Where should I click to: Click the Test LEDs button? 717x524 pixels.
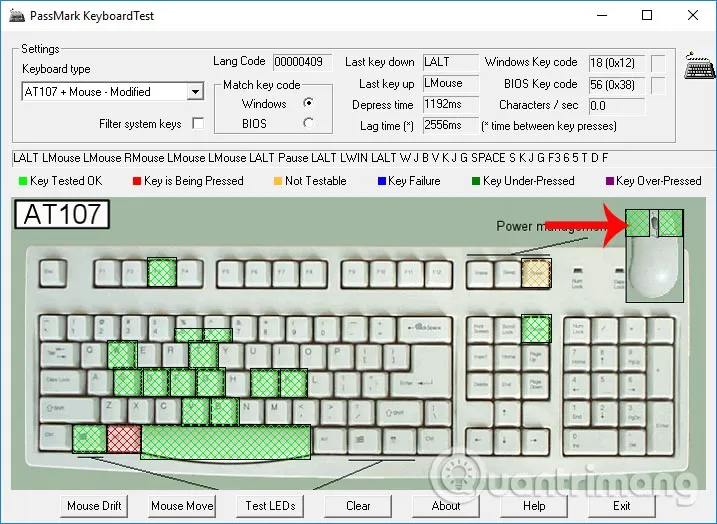coord(270,506)
